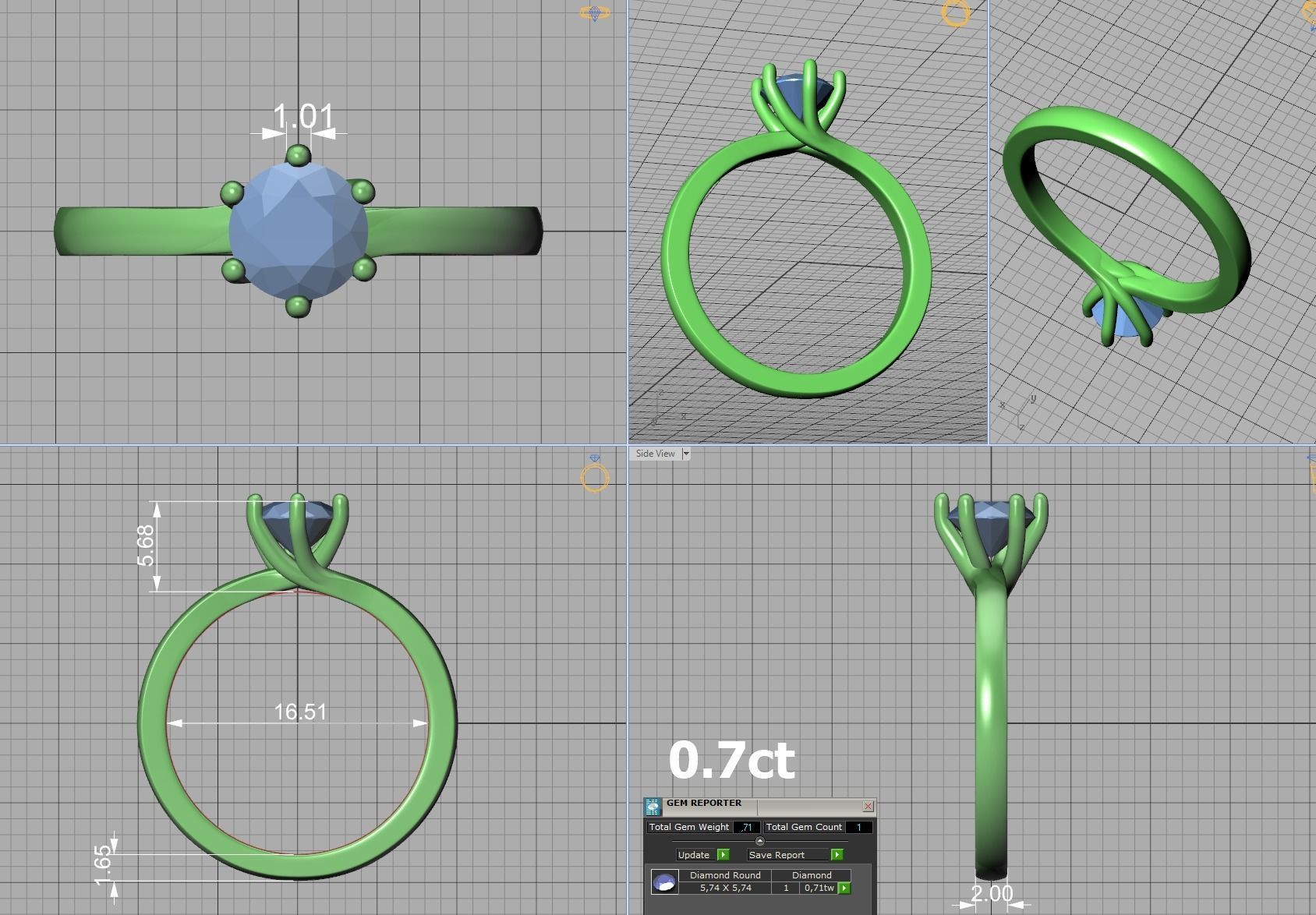The height and width of the screenshot is (915, 1316).
Task: Collapse the Gem Reporter options with round arrow
Action: click(760, 841)
